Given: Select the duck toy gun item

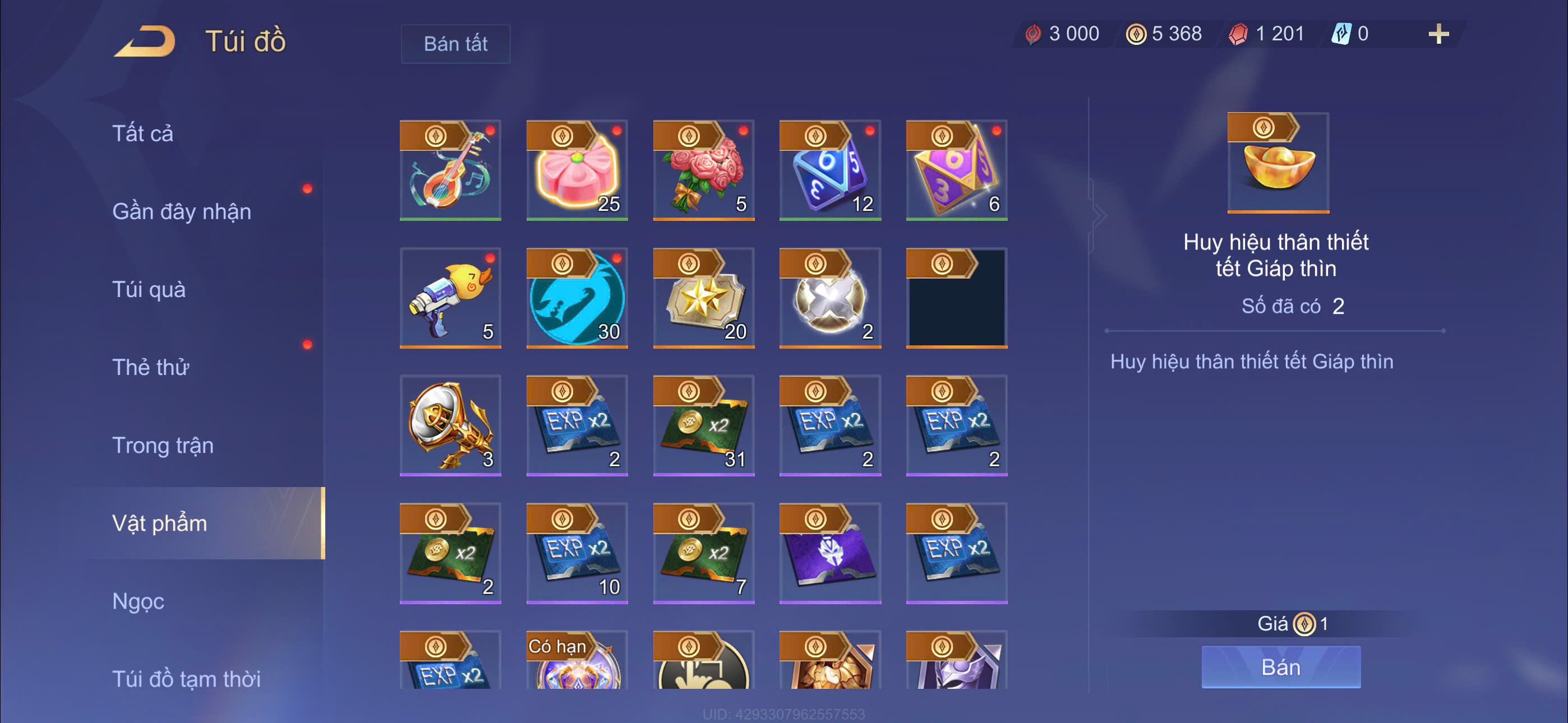Looking at the screenshot, I should pyautogui.click(x=450, y=298).
